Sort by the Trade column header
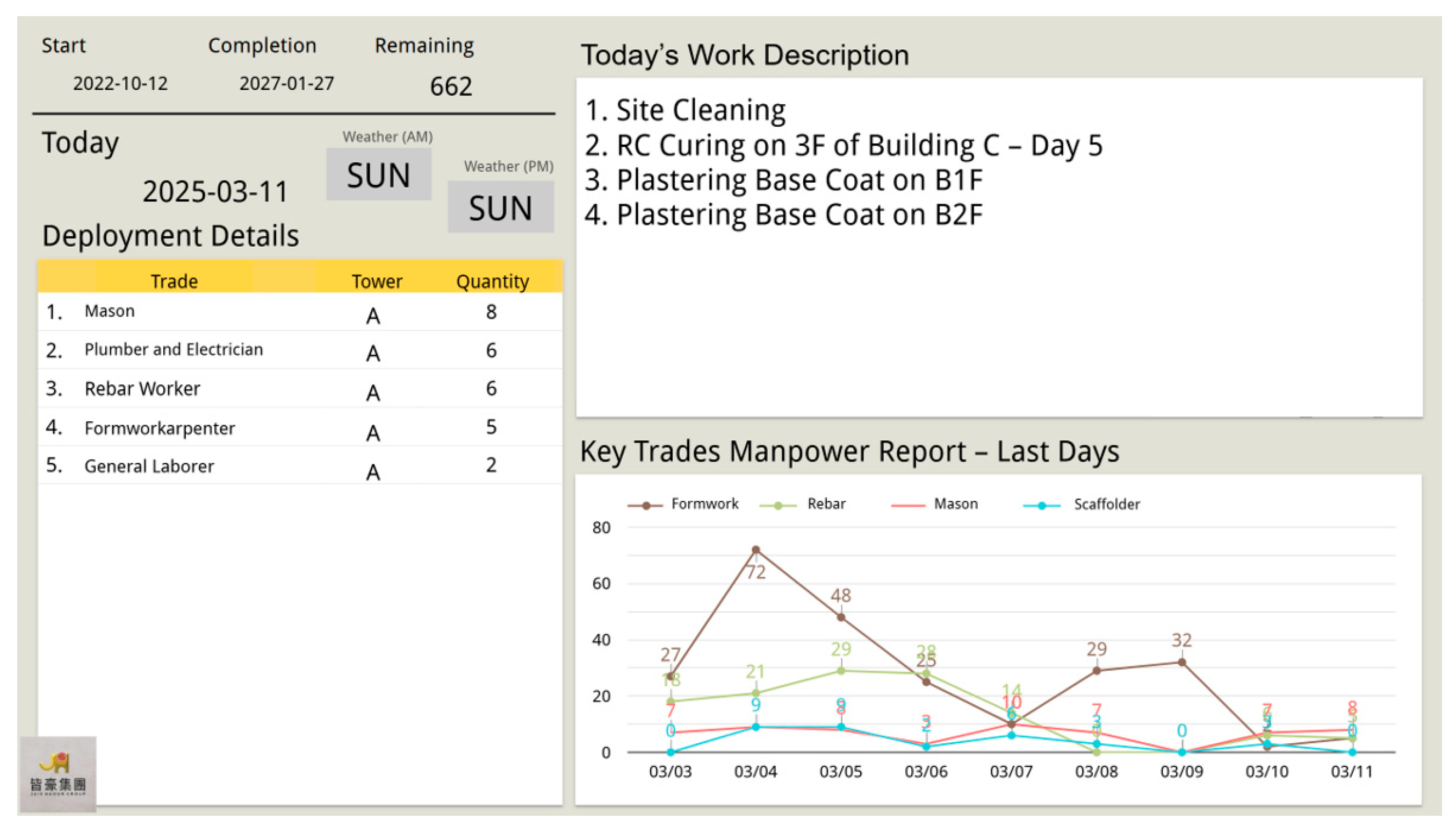 coord(174,281)
